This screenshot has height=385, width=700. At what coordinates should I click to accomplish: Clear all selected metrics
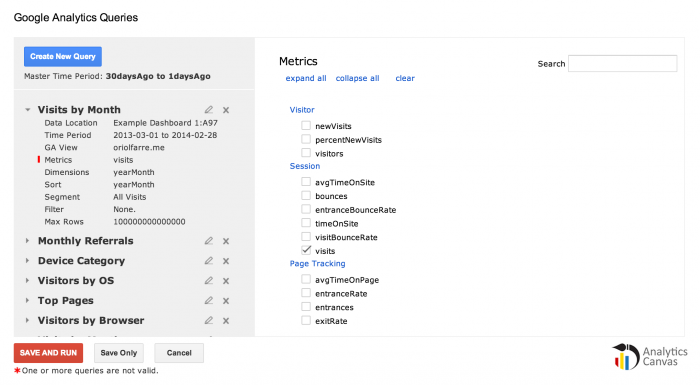(x=405, y=78)
